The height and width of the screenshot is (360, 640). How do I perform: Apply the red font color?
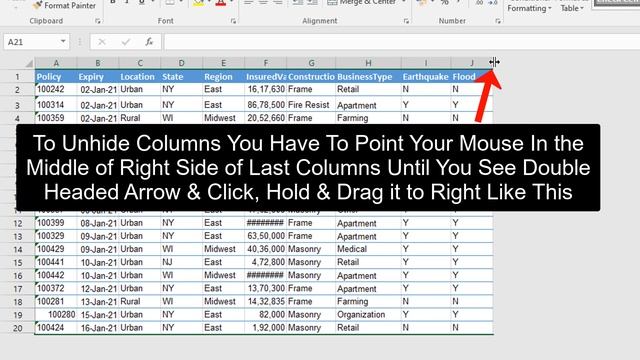point(220,3)
